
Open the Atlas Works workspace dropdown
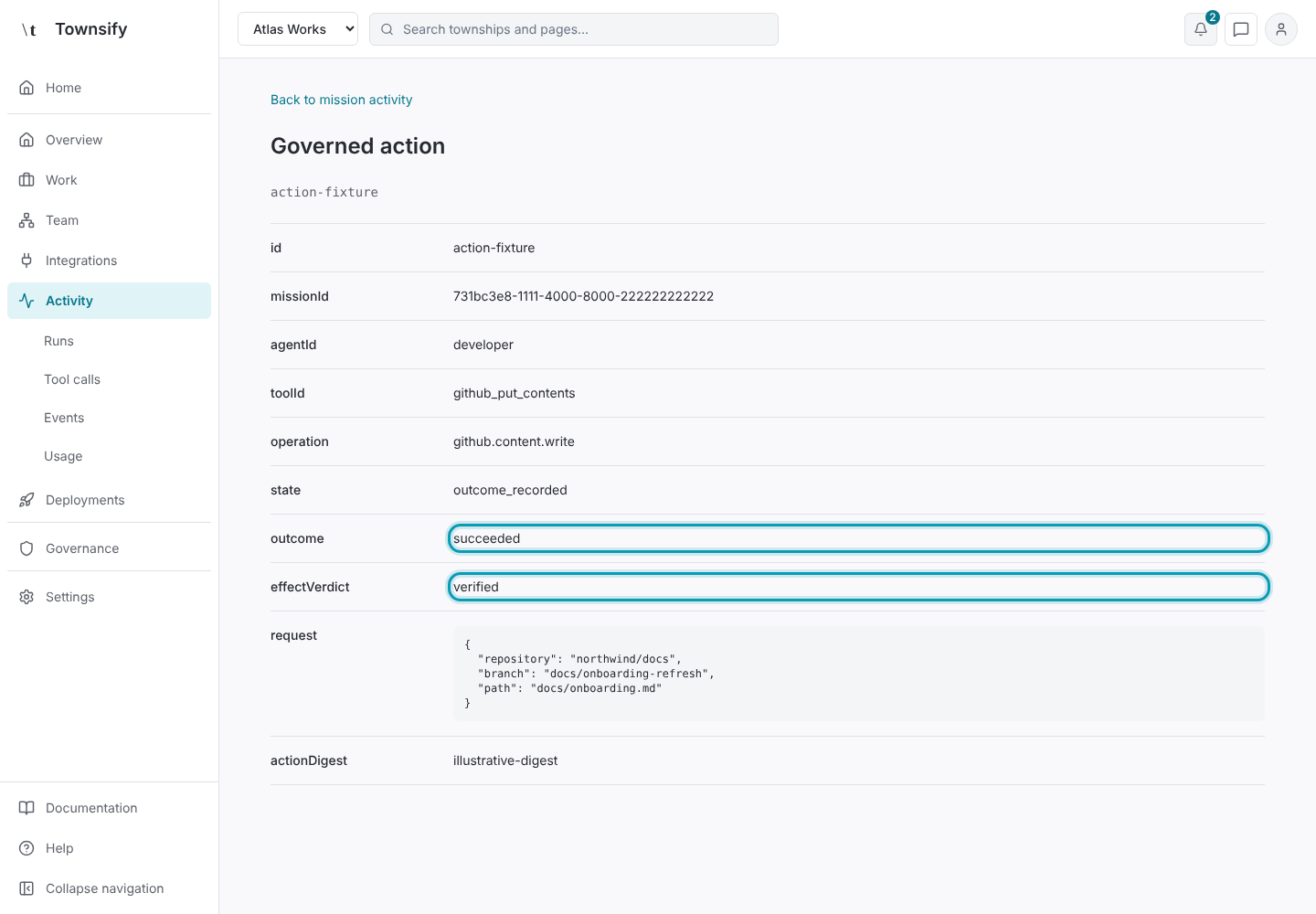(x=298, y=29)
